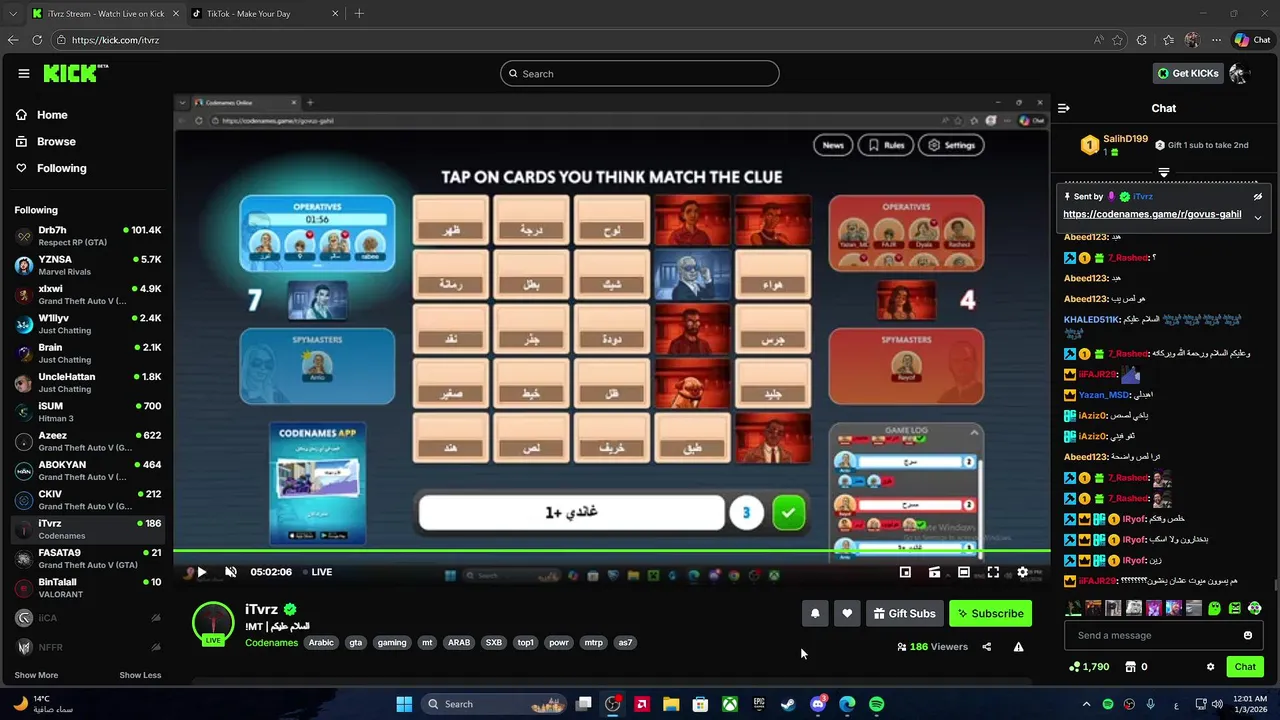Open browser extensions icon
The width and height of the screenshot is (1280, 720).
[1142, 40]
